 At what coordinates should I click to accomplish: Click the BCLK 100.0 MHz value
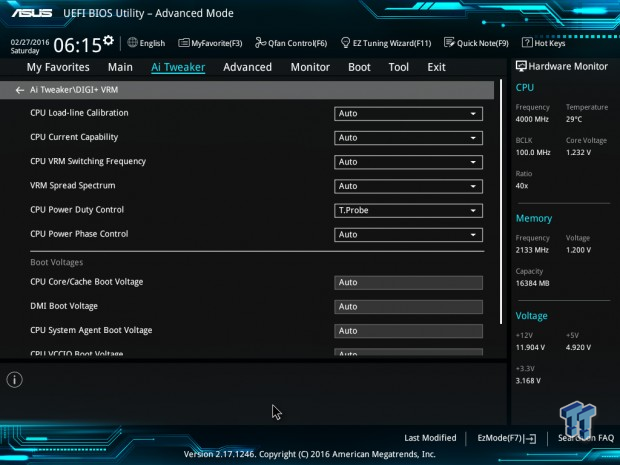(x=533, y=152)
